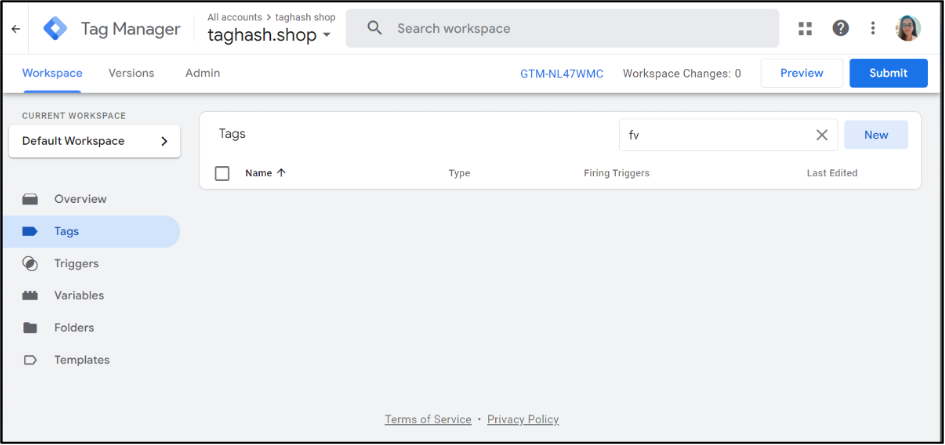Click the Submit button

point(888,73)
